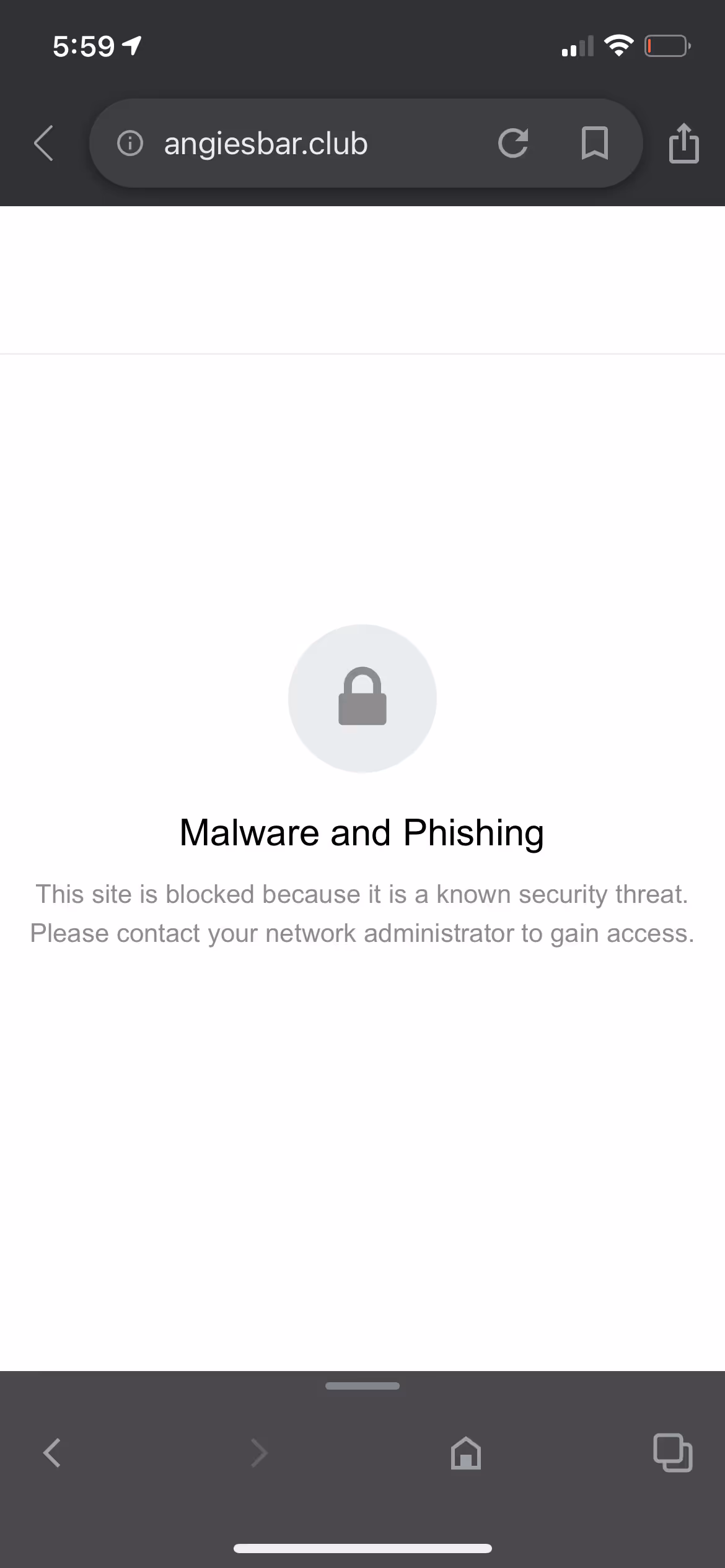Go forward using bottom toolbar arrow
The image size is (725, 1568).
259,1453
